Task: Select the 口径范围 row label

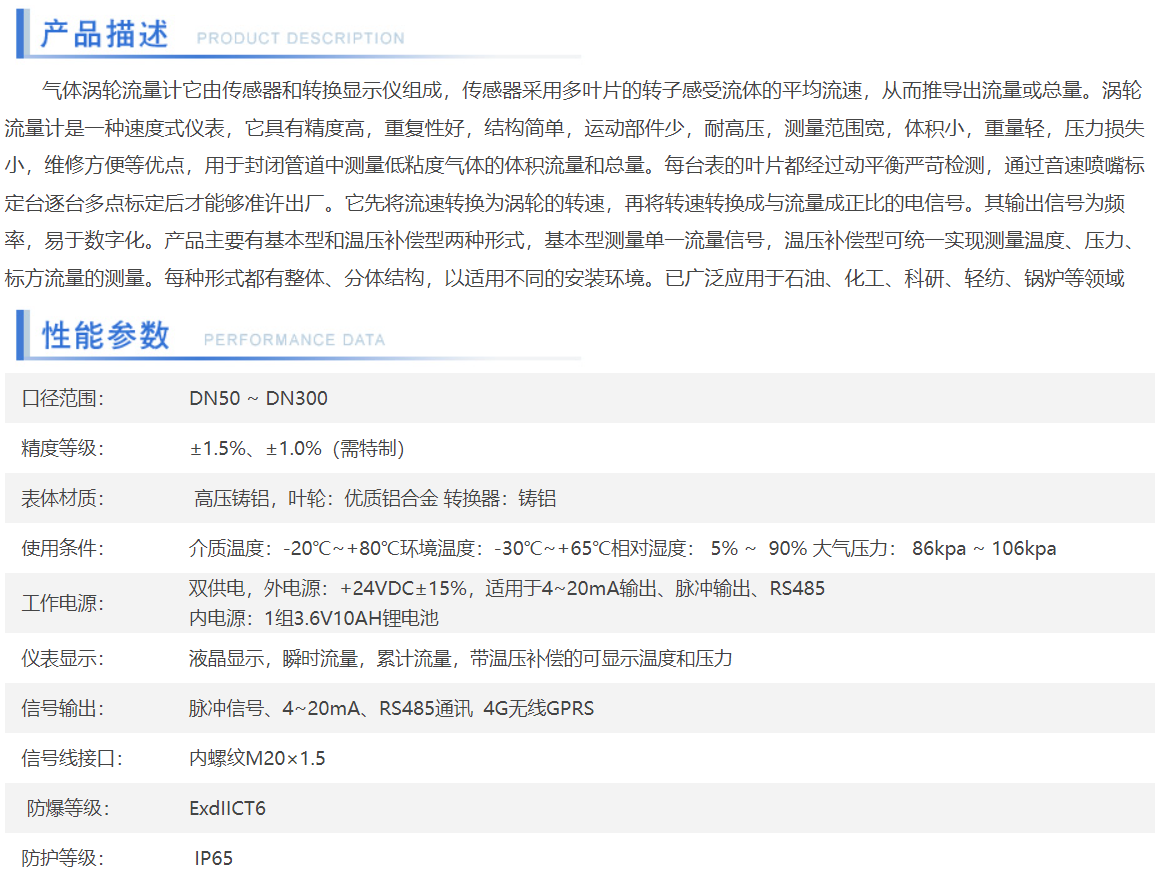Action: pos(63,399)
